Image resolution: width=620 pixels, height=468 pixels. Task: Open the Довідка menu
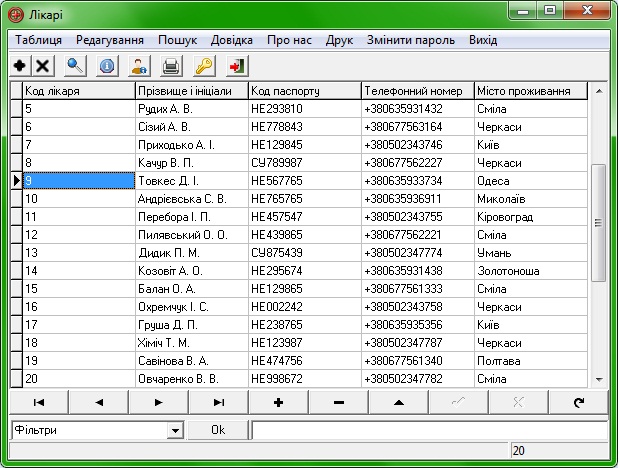[x=232, y=40]
